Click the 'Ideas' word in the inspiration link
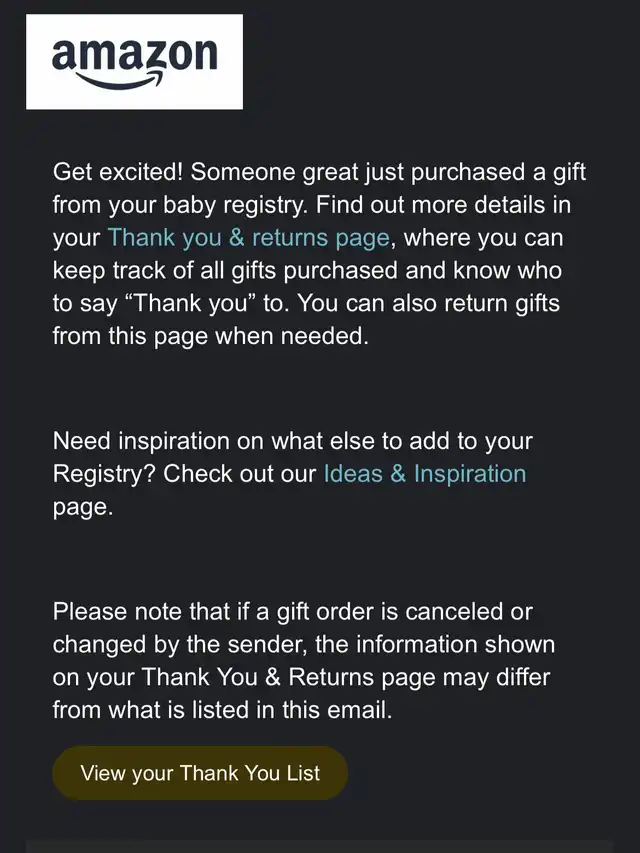 (353, 473)
